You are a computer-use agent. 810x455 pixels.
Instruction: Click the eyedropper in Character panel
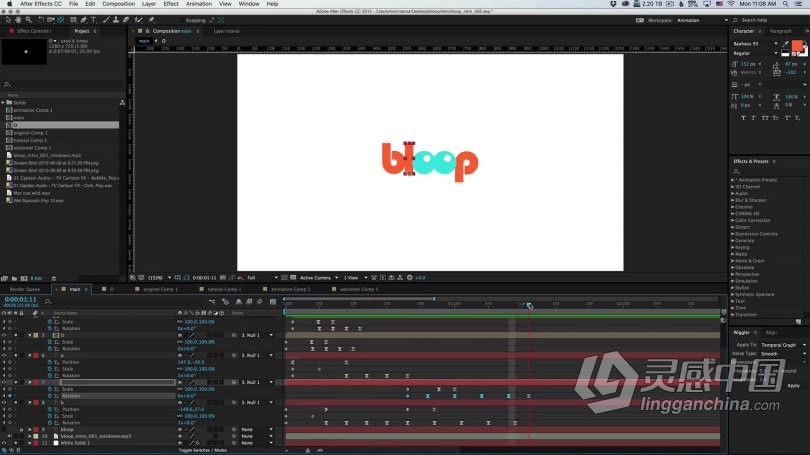point(786,44)
